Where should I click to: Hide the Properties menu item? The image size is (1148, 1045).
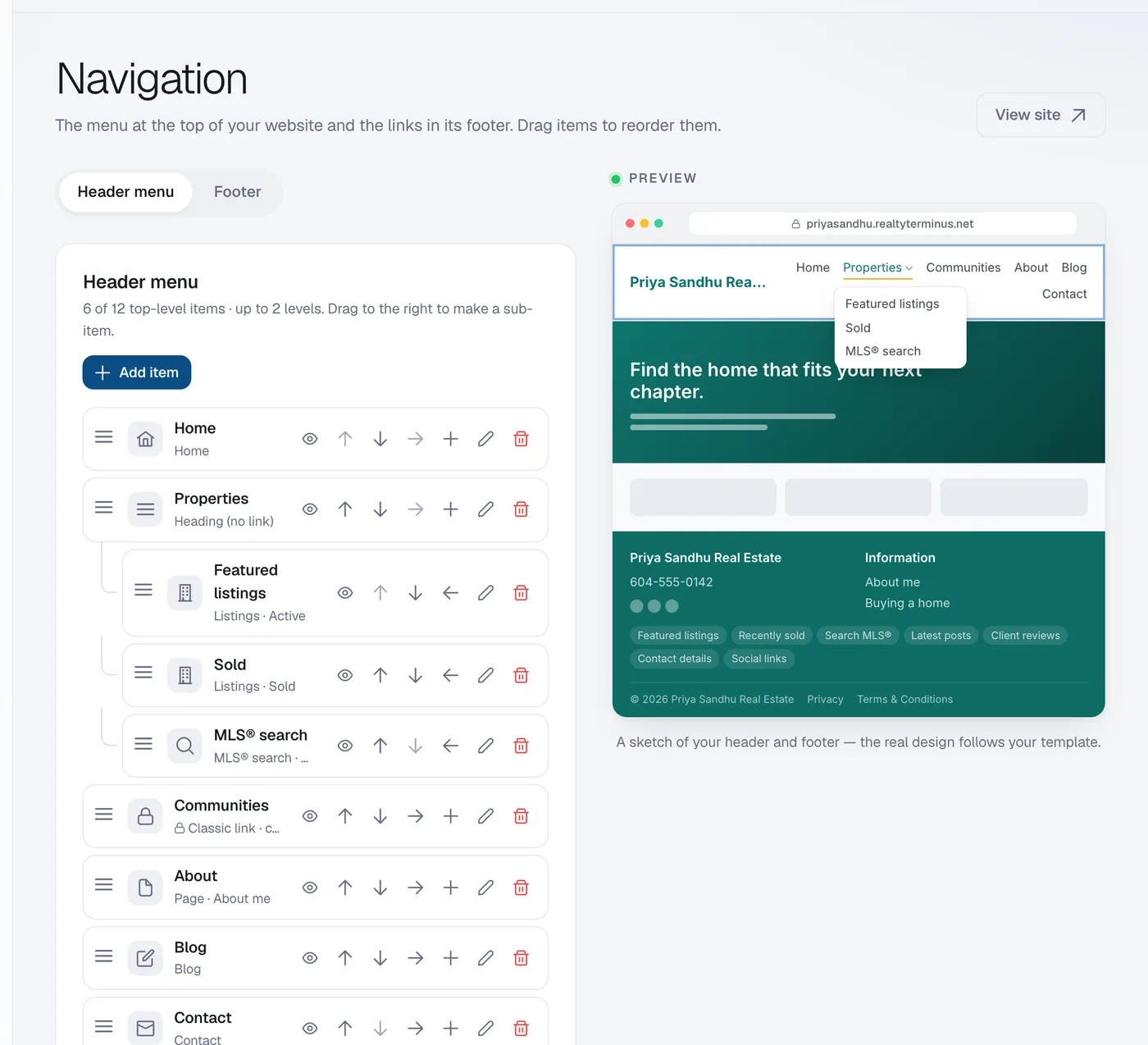tap(309, 509)
